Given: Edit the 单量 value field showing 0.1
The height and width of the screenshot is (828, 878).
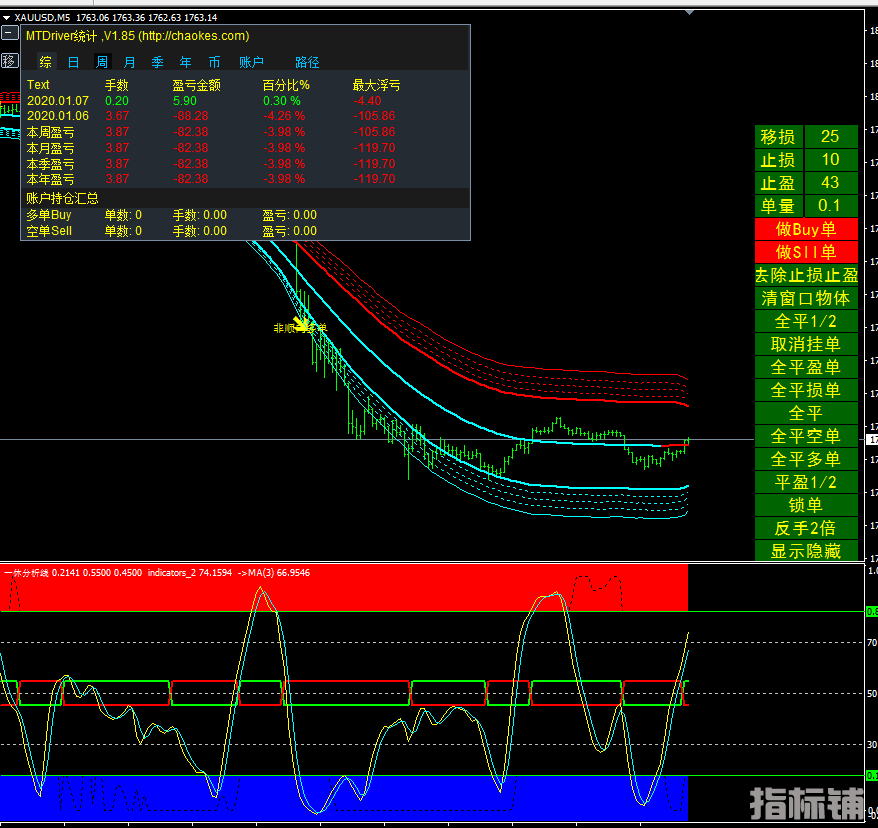Looking at the screenshot, I should (x=830, y=206).
